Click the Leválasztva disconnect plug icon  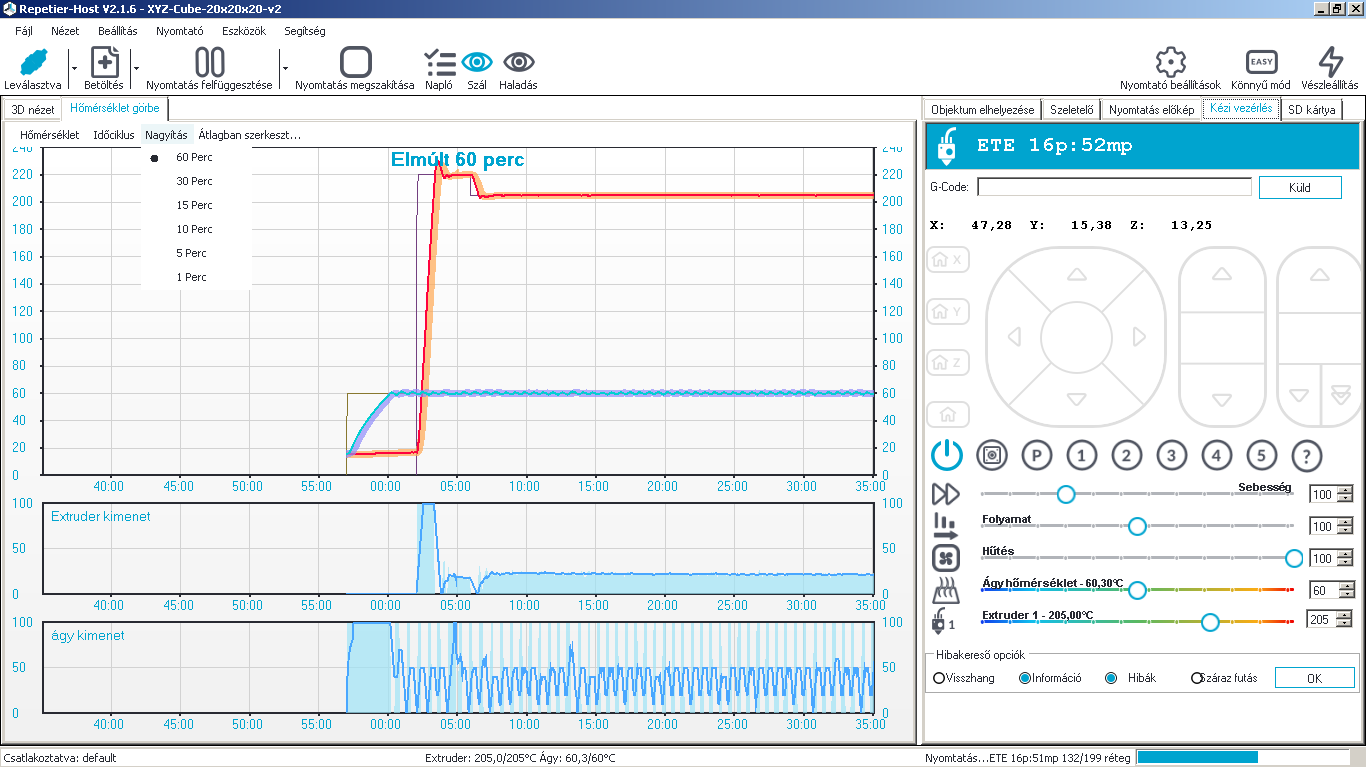tap(33, 63)
